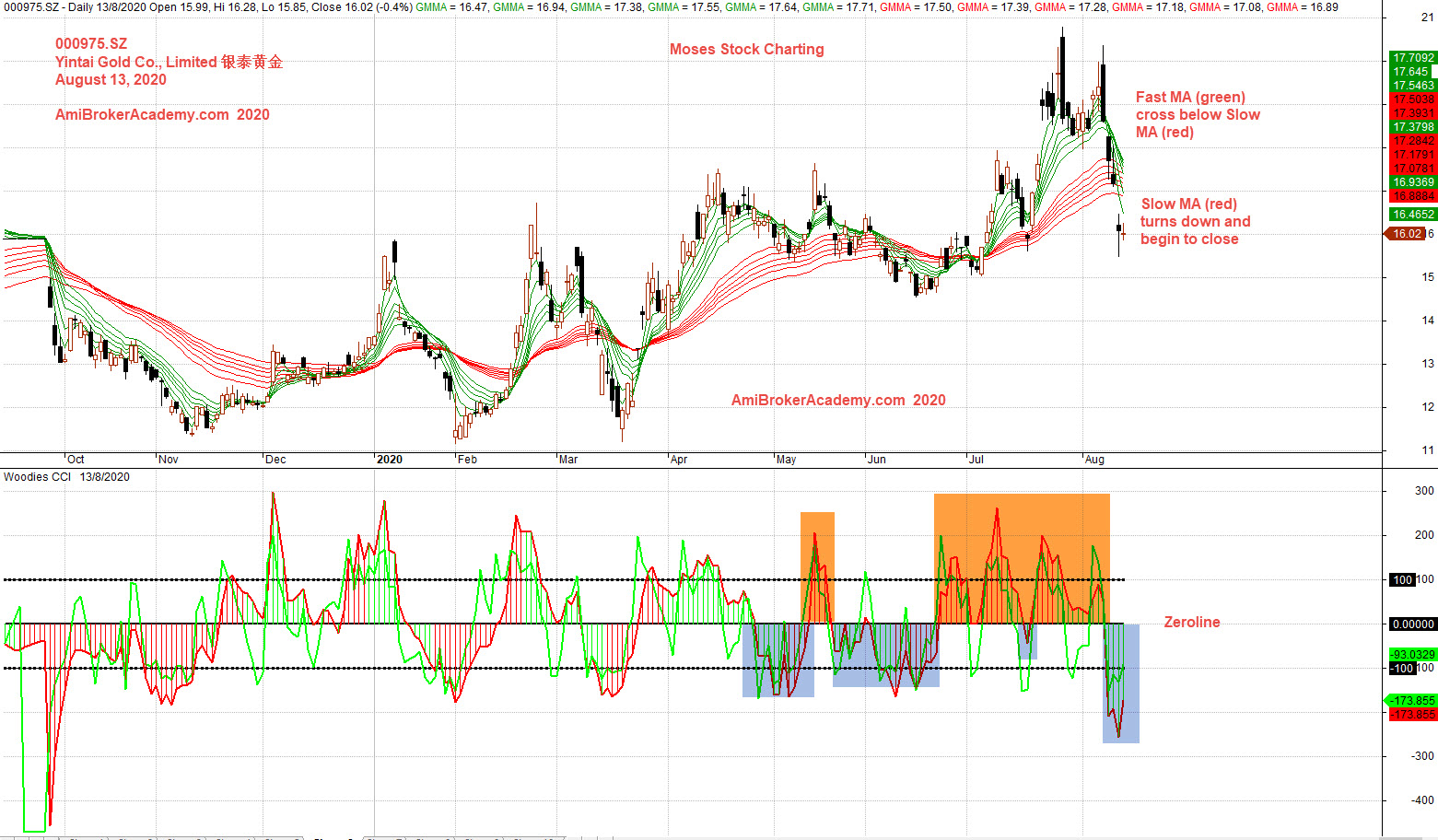This screenshot has width=1438, height=840.
Task: Click the 16.02 last price marker
Action: (x=1406, y=234)
